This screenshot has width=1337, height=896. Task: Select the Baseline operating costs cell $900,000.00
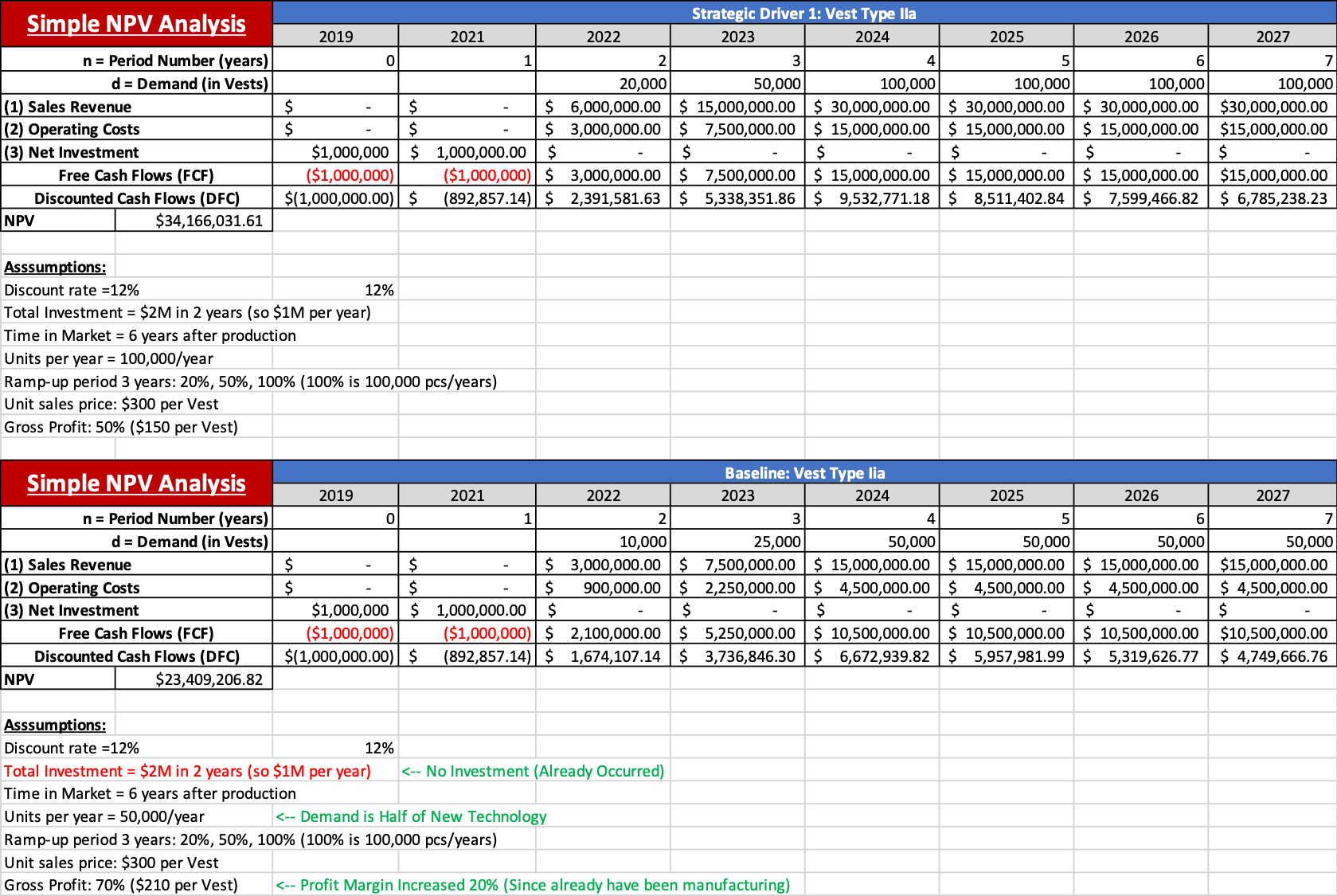coord(603,588)
